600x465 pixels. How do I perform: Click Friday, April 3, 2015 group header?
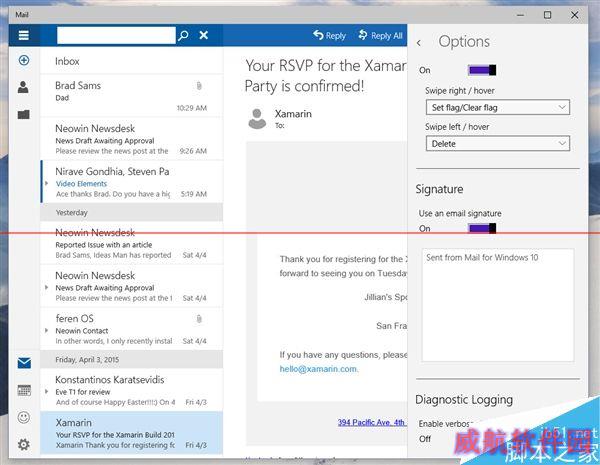tap(132, 359)
